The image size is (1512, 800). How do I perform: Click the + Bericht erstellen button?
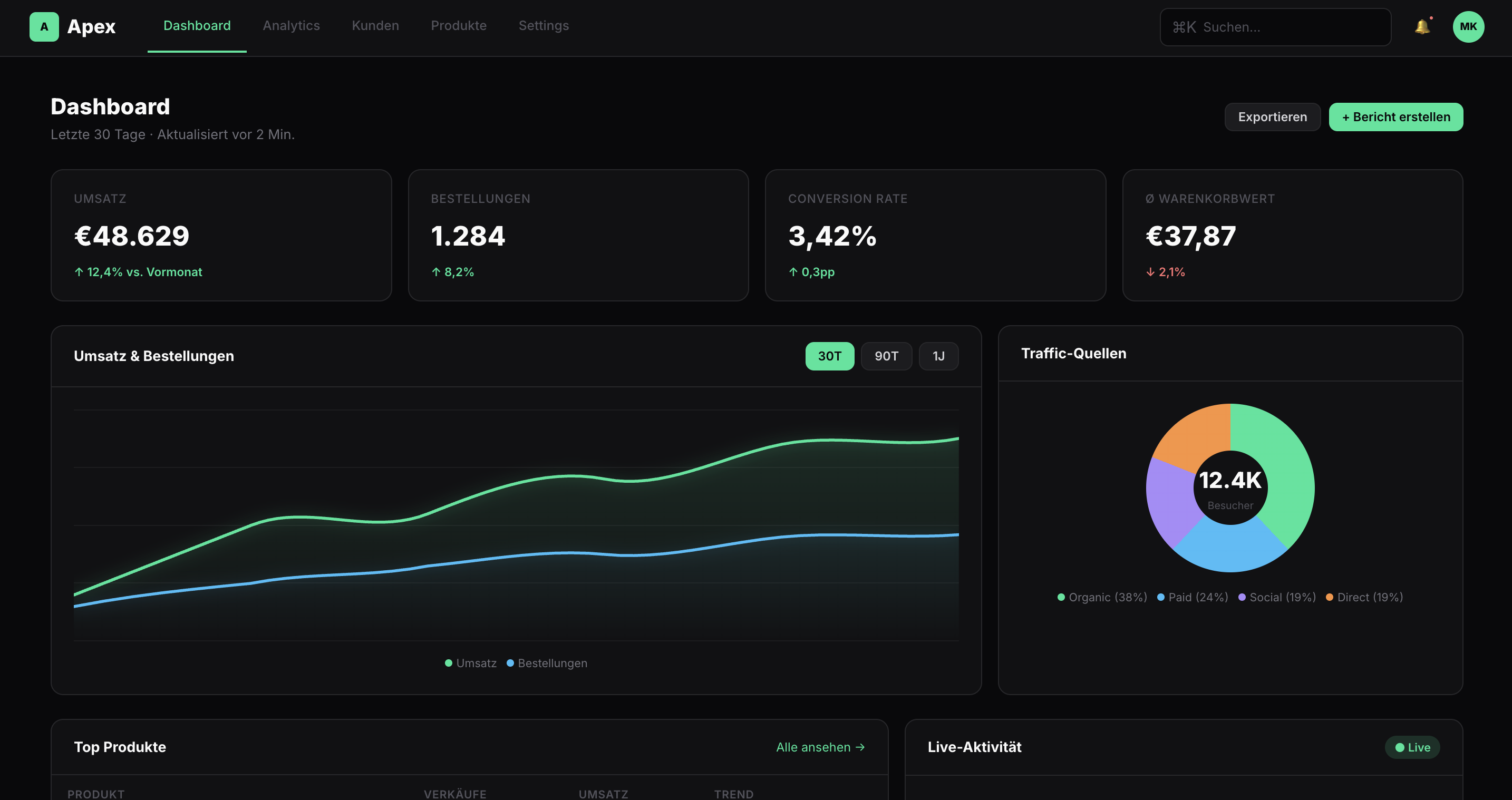click(x=1396, y=117)
